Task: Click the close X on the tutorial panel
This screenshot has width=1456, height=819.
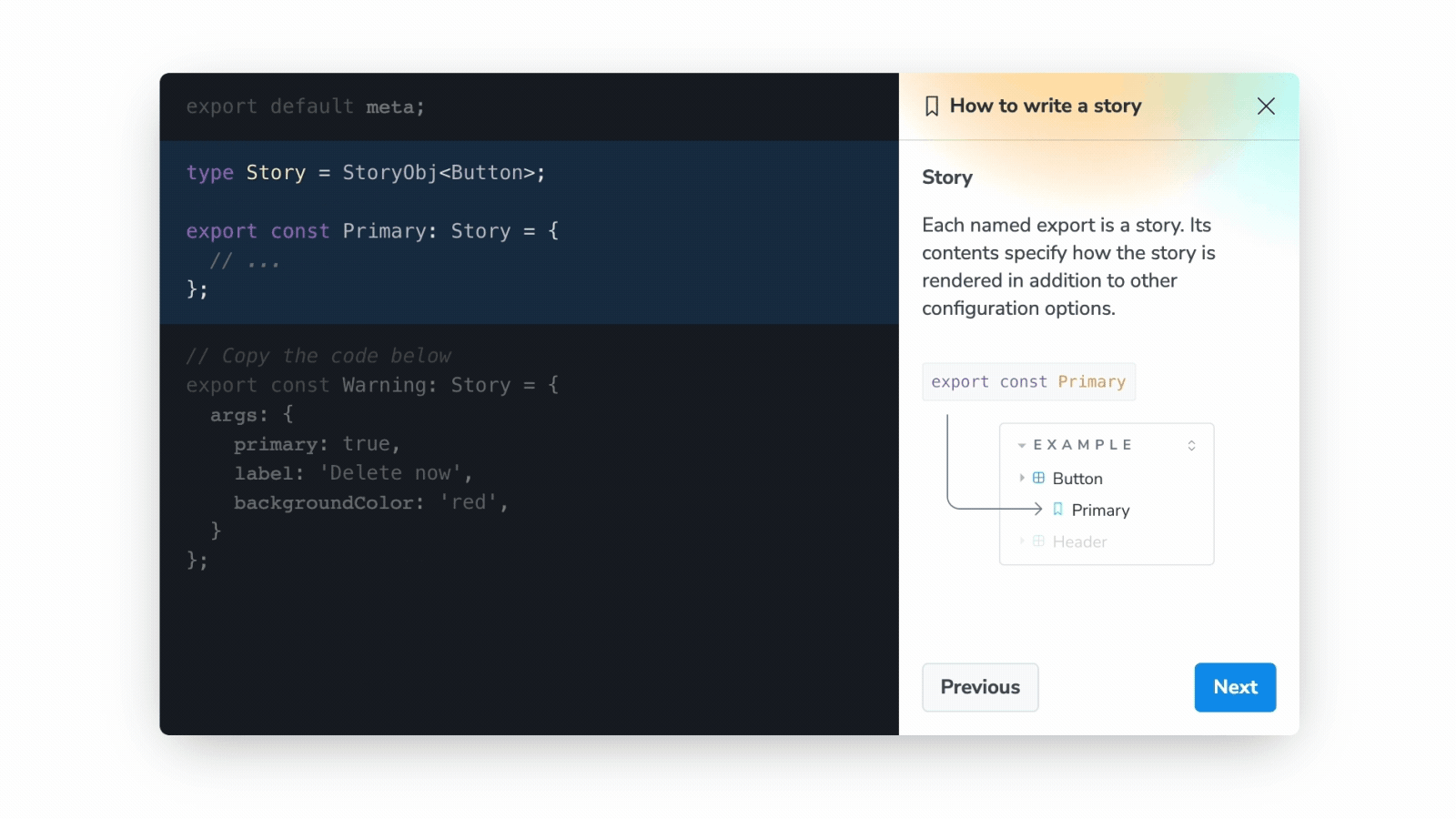Action: point(1266,106)
